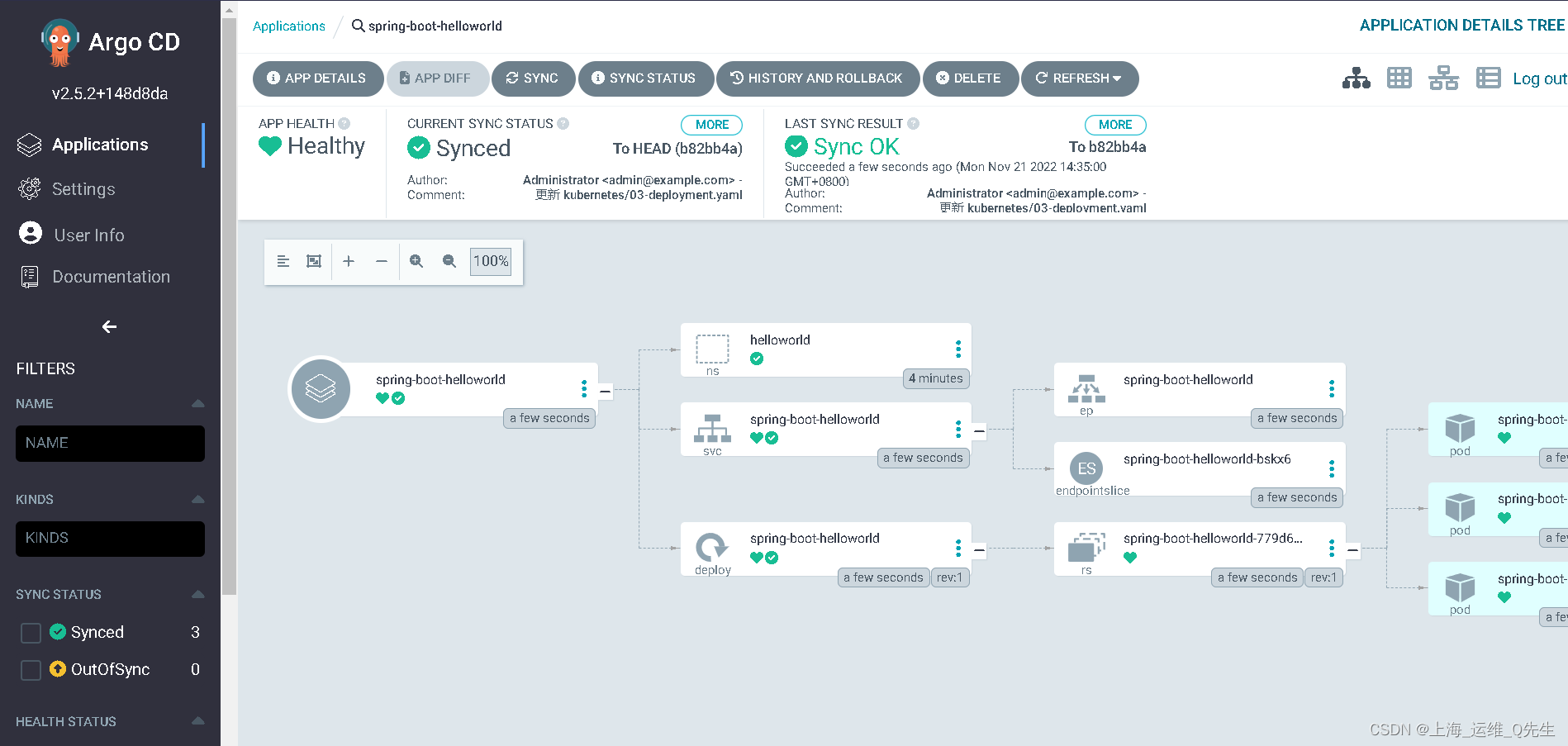Check the OutOfSync filter checkbox

click(x=31, y=670)
